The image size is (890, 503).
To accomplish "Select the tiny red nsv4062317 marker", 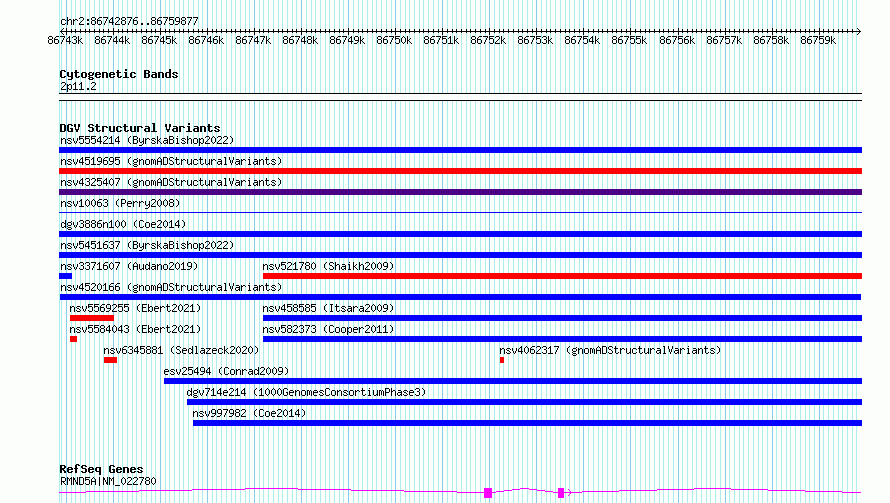I will [x=502, y=360].
